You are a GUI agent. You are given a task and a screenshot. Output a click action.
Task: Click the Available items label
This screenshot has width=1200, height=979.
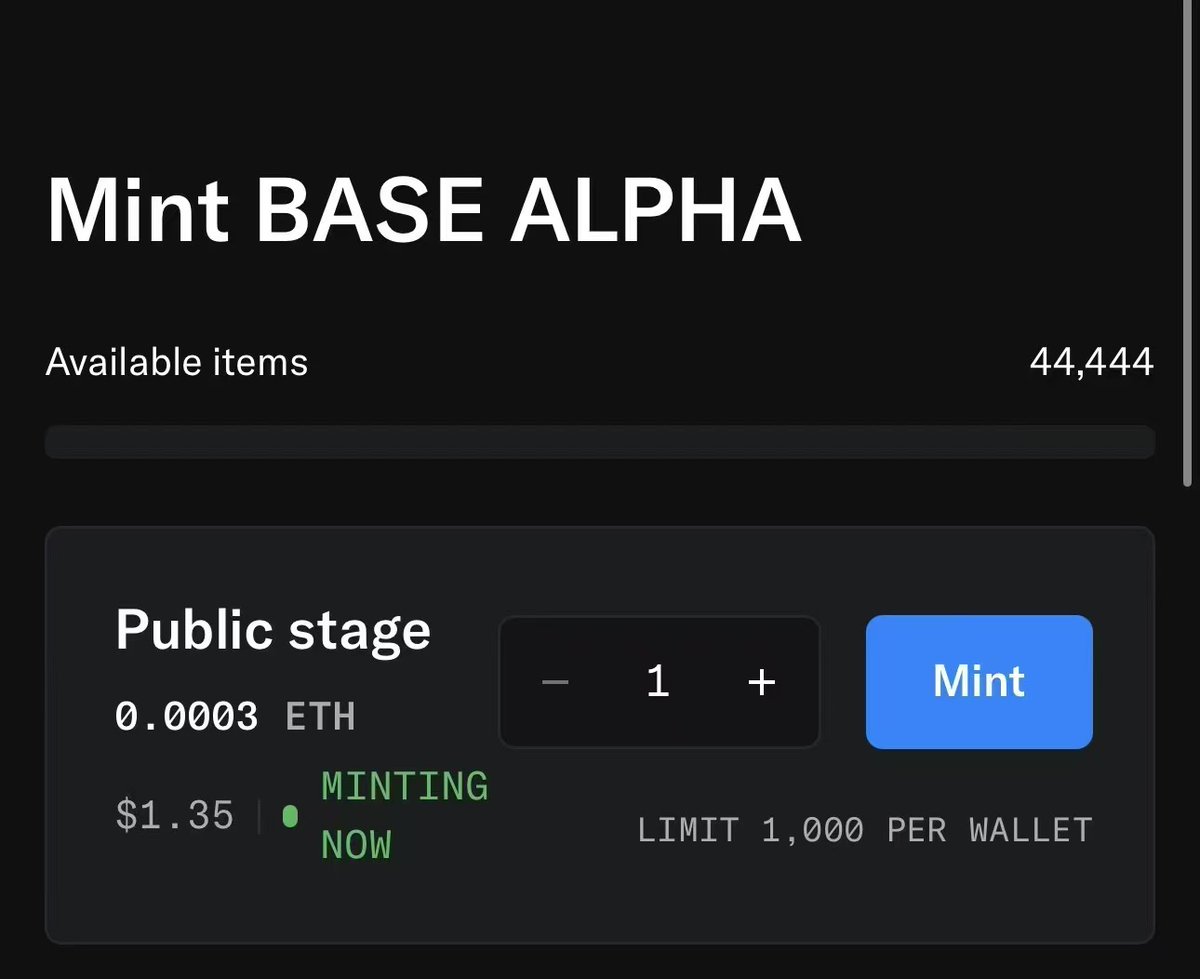[x=177, y=362]
